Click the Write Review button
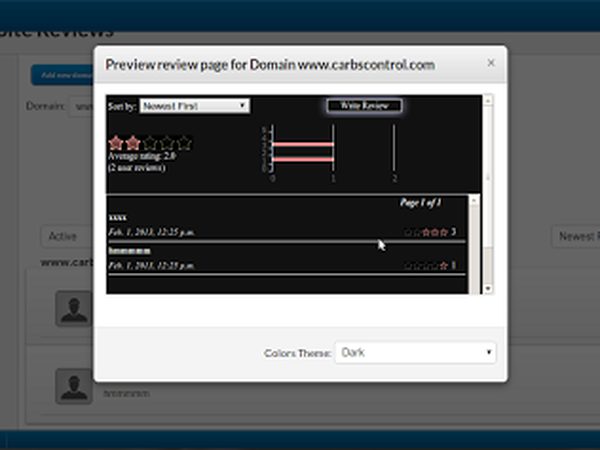 tap(364, 106)
